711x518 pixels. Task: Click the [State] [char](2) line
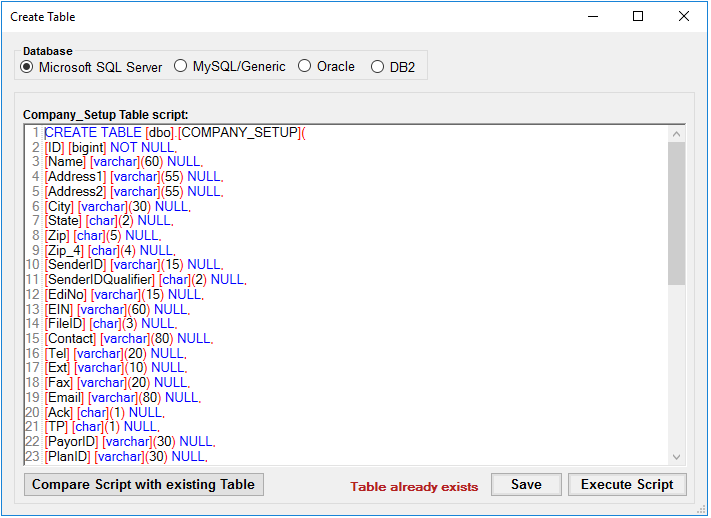tap(109, 221)
